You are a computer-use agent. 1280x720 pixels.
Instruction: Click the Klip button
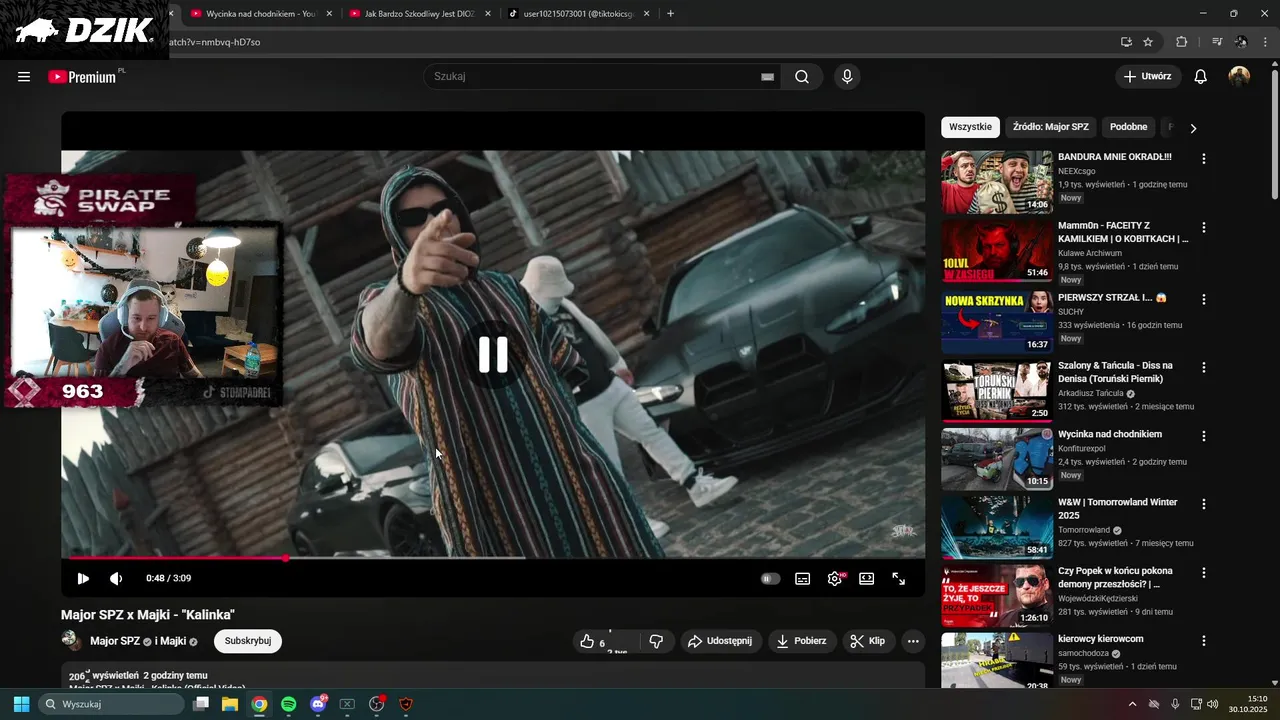tap(868, 641)
